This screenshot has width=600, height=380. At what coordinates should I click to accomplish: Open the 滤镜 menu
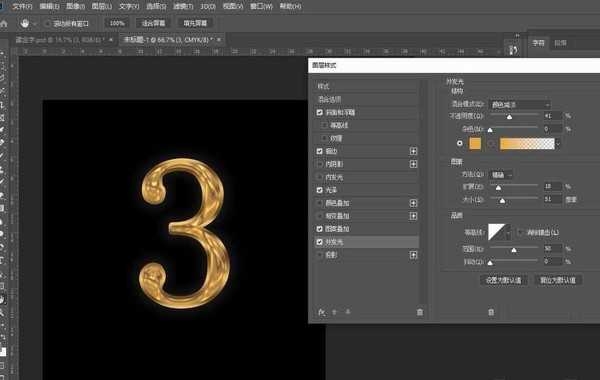(183, 7)
